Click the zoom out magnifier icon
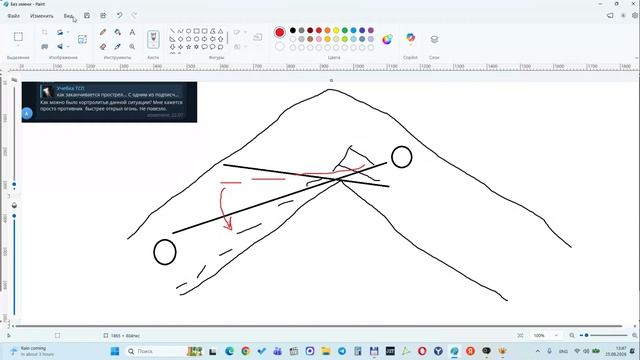Viewport: 640px width, 360px height. click(572, 335)
